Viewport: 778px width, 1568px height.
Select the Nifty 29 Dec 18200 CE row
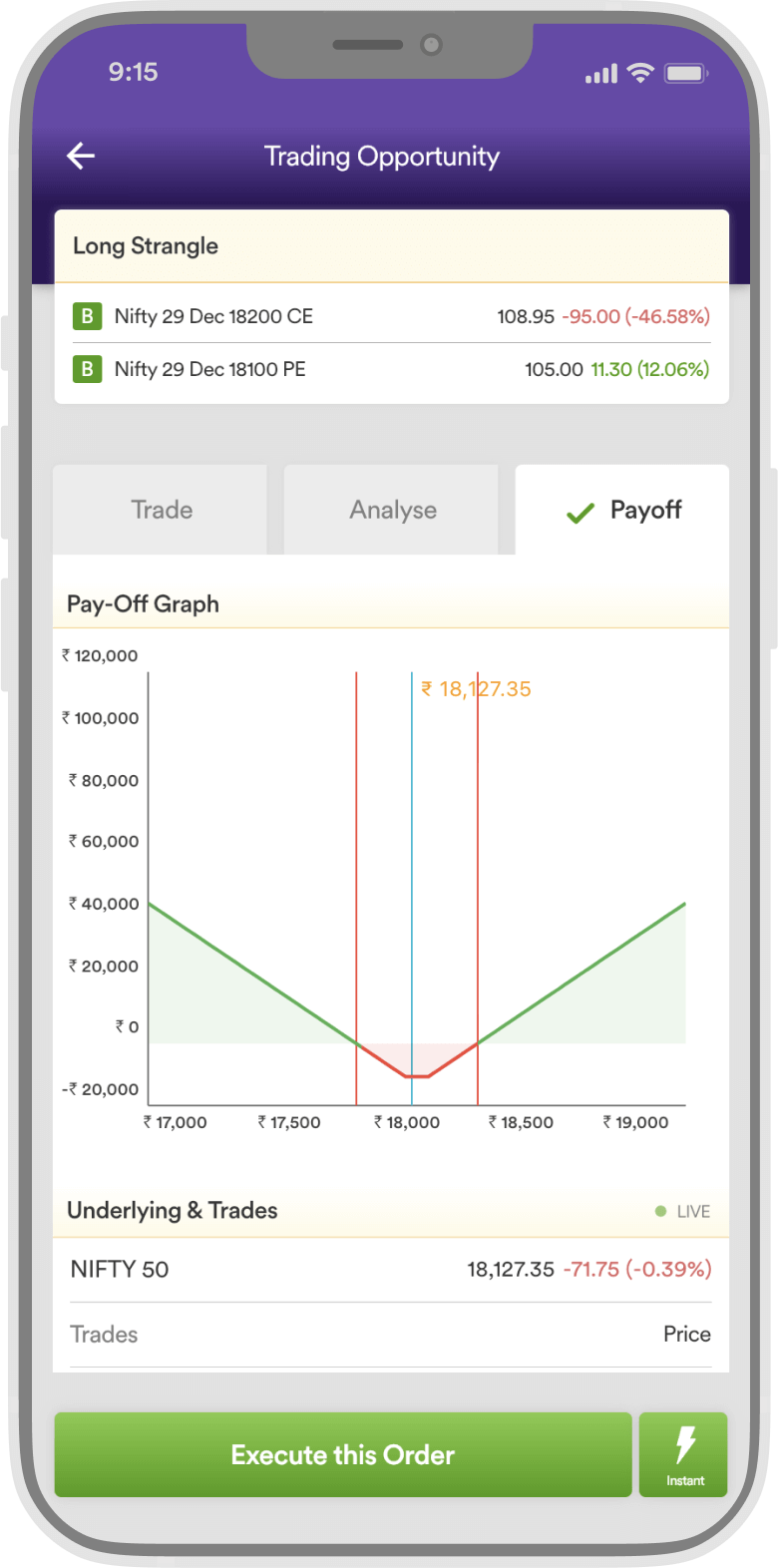tap(391, 316)
